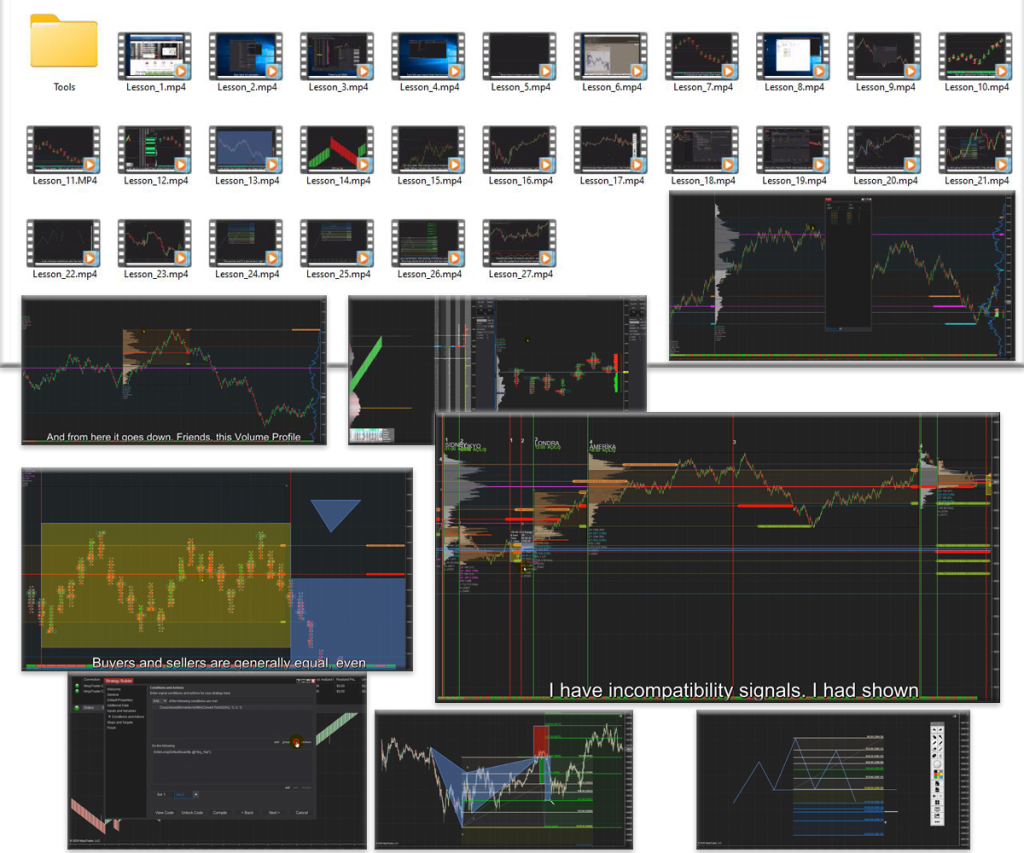
Task: Click the Lesson_10.mp4 file icon
Action: tap(973, 56)
